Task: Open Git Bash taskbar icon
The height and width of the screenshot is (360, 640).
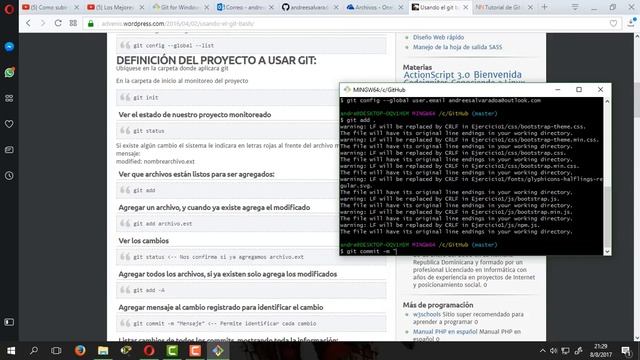Action: (218, 351)
